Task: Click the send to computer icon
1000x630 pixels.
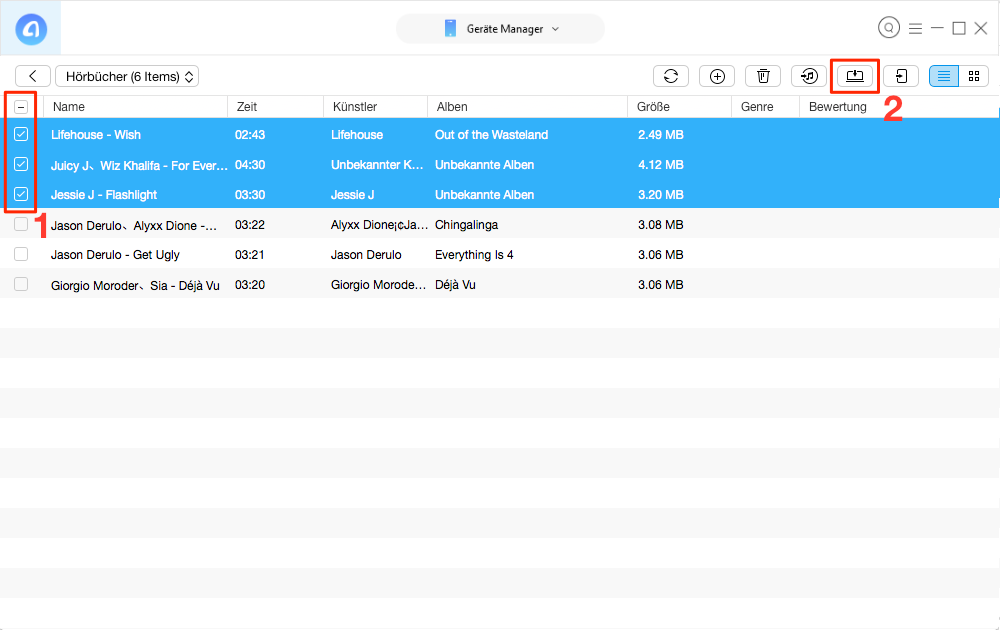Action: pos(855,77)
